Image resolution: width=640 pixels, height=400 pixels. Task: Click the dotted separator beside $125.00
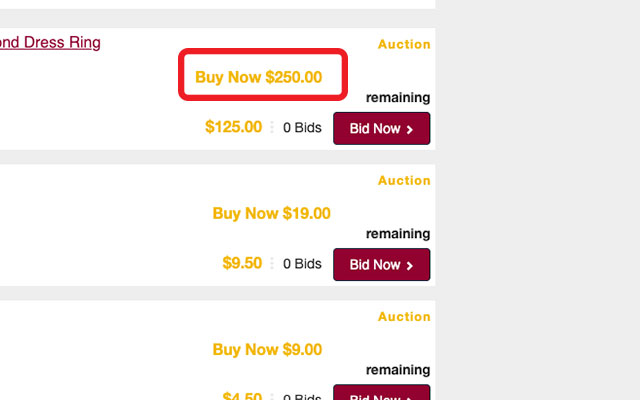(272, 128)
